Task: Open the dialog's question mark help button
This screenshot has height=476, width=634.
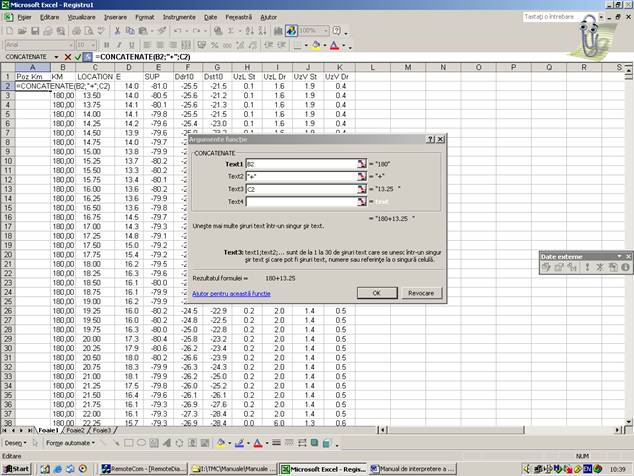Action: point(430,140)
